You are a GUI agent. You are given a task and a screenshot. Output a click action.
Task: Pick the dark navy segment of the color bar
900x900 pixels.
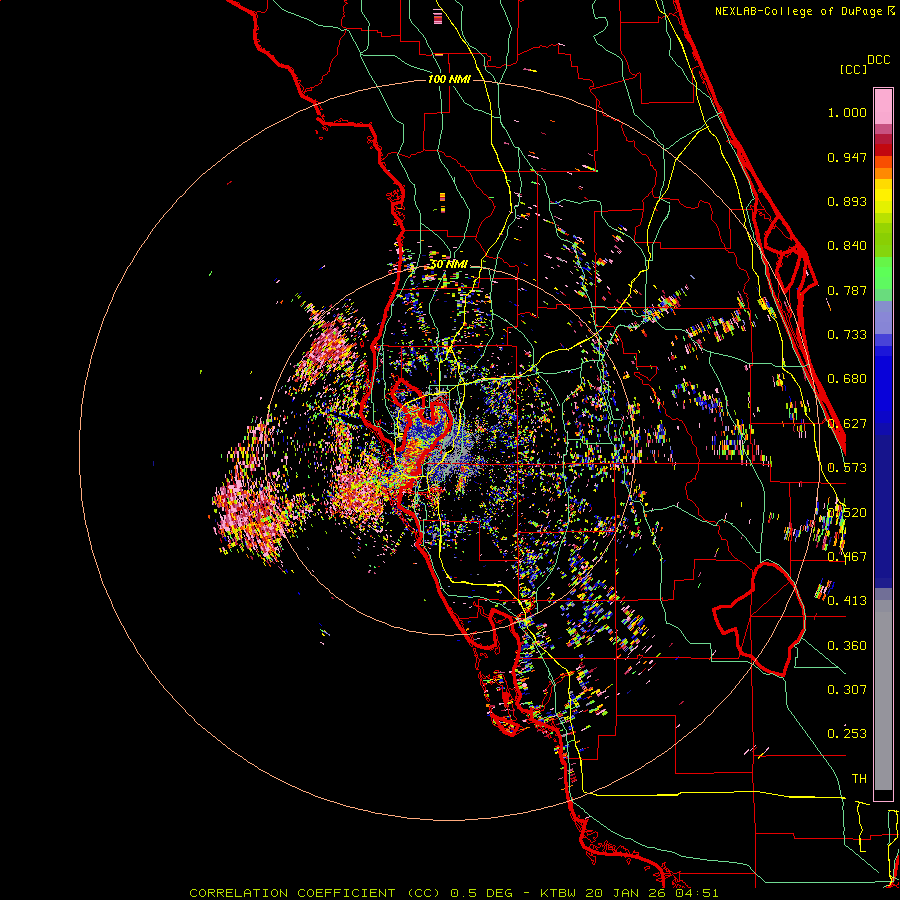coord(883,511)
